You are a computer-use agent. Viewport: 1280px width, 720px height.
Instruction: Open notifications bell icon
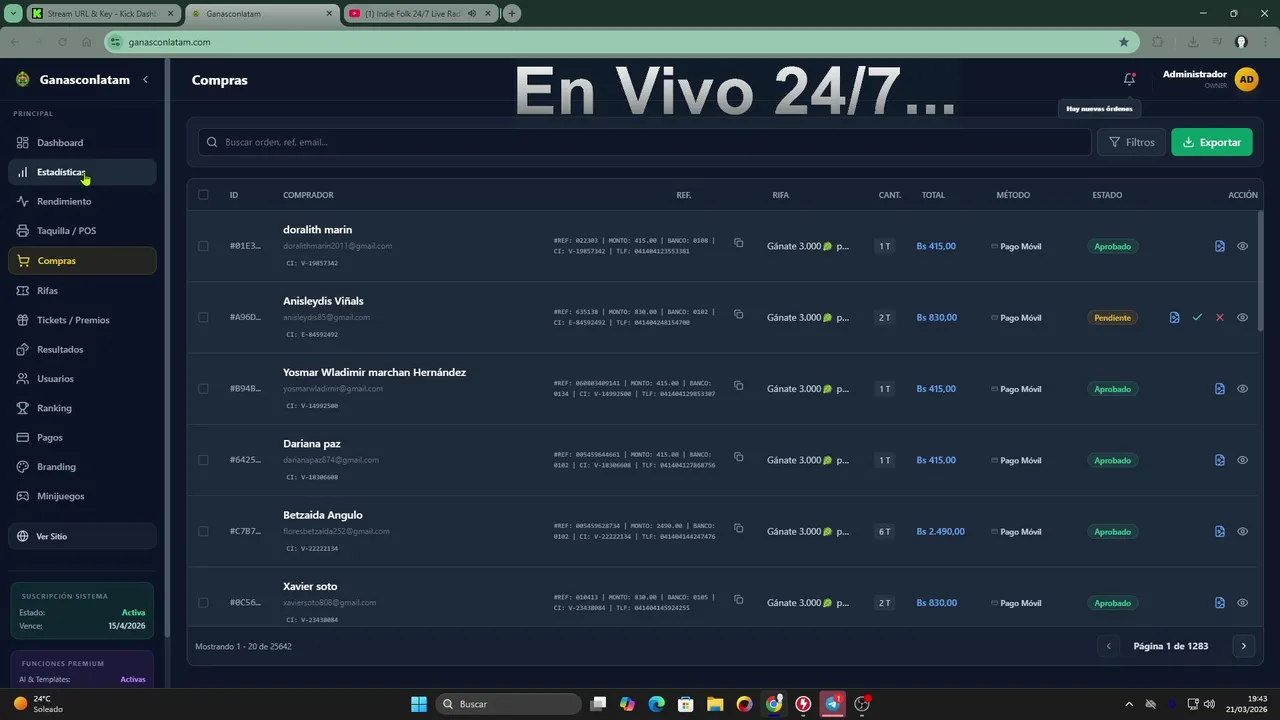pos(1129,79)
